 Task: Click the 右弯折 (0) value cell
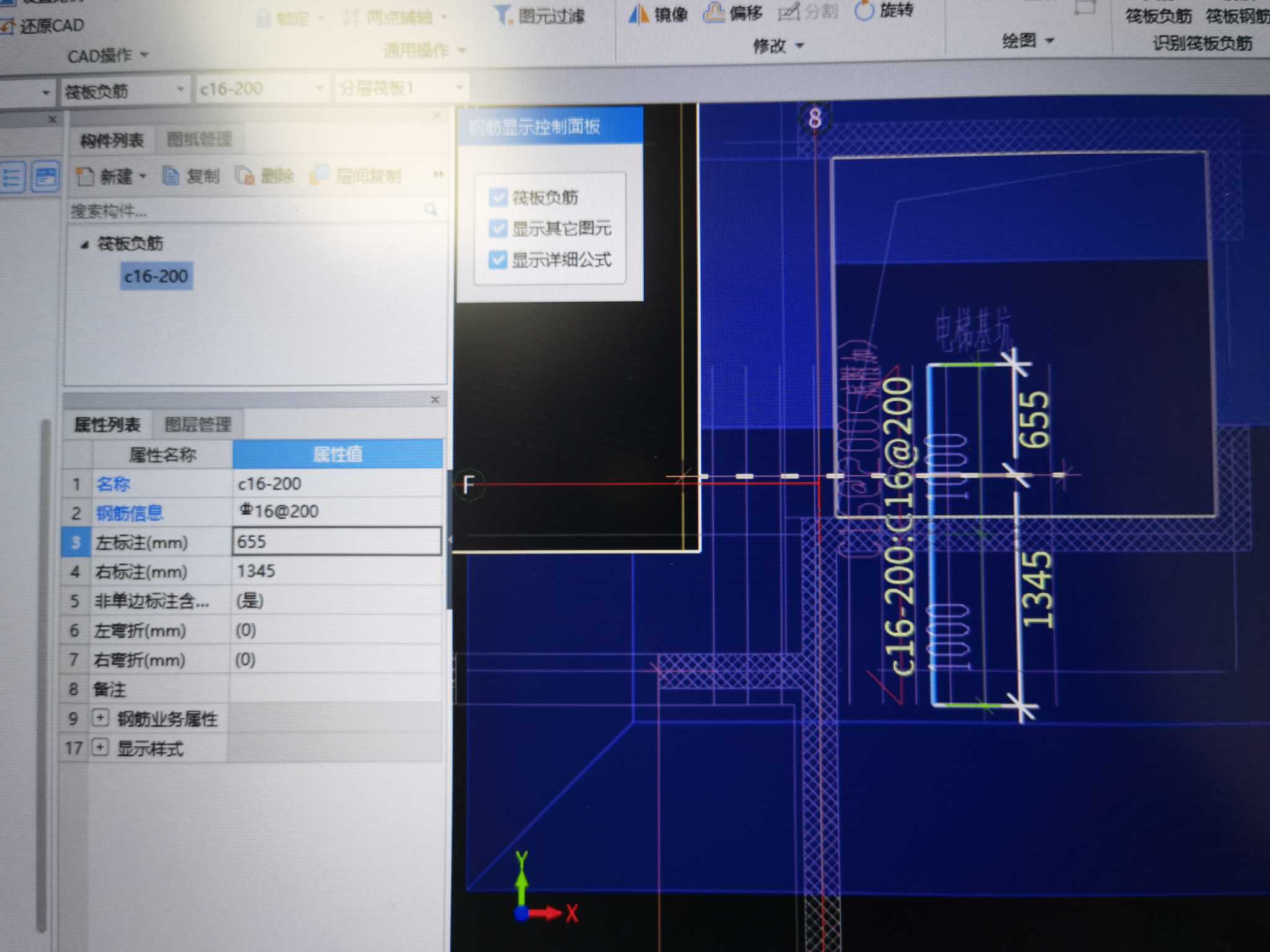pyautogui.click(x=335, y=659)
